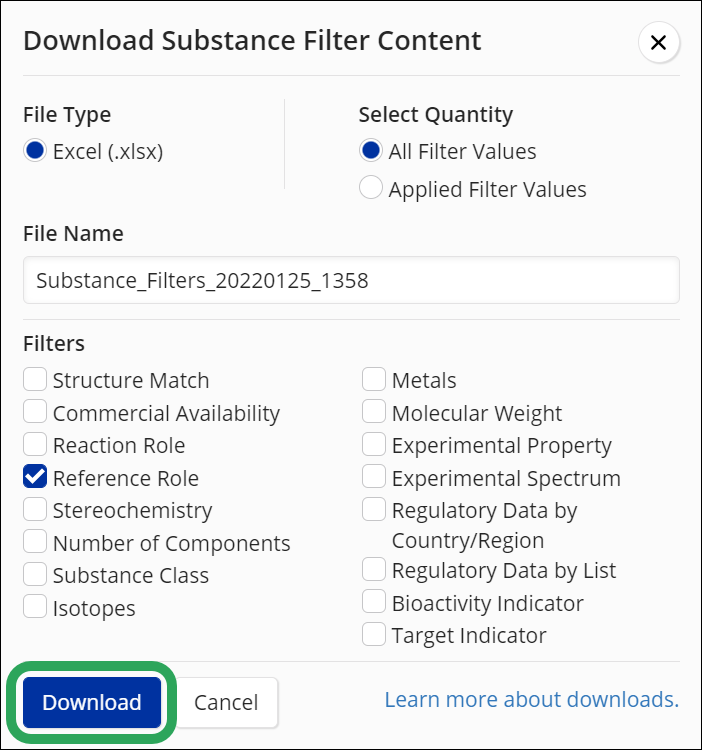Check the Reaction Role filter
The image size is (702, 750).
[x=35, y=444]
